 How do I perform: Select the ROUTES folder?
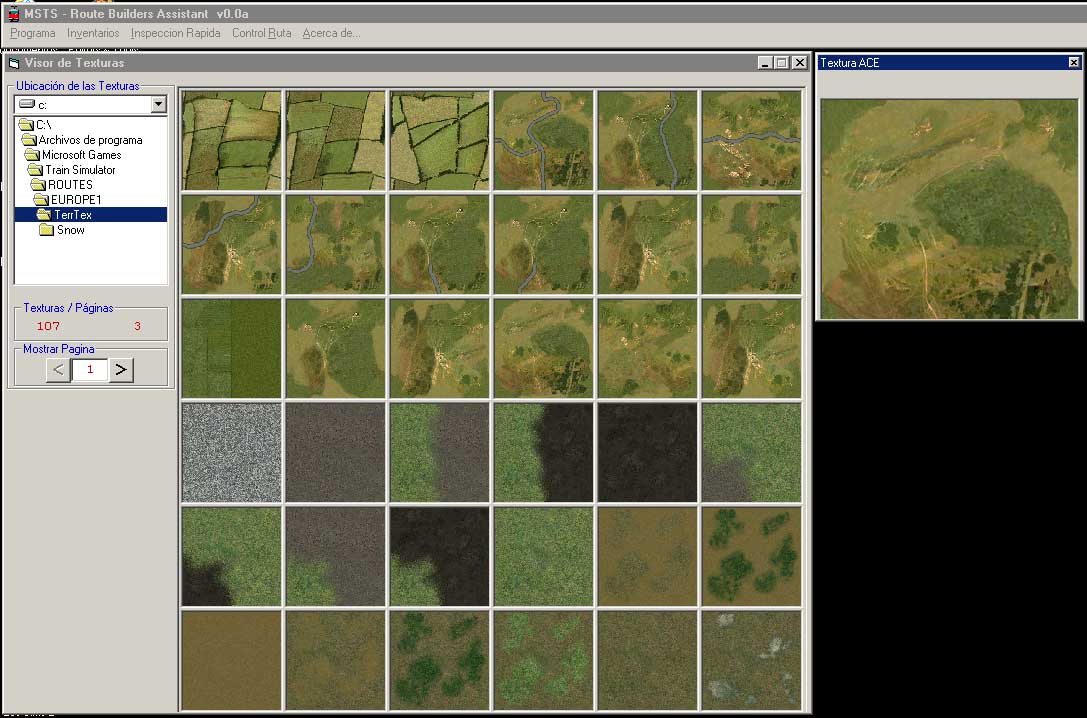pos(70,185)
